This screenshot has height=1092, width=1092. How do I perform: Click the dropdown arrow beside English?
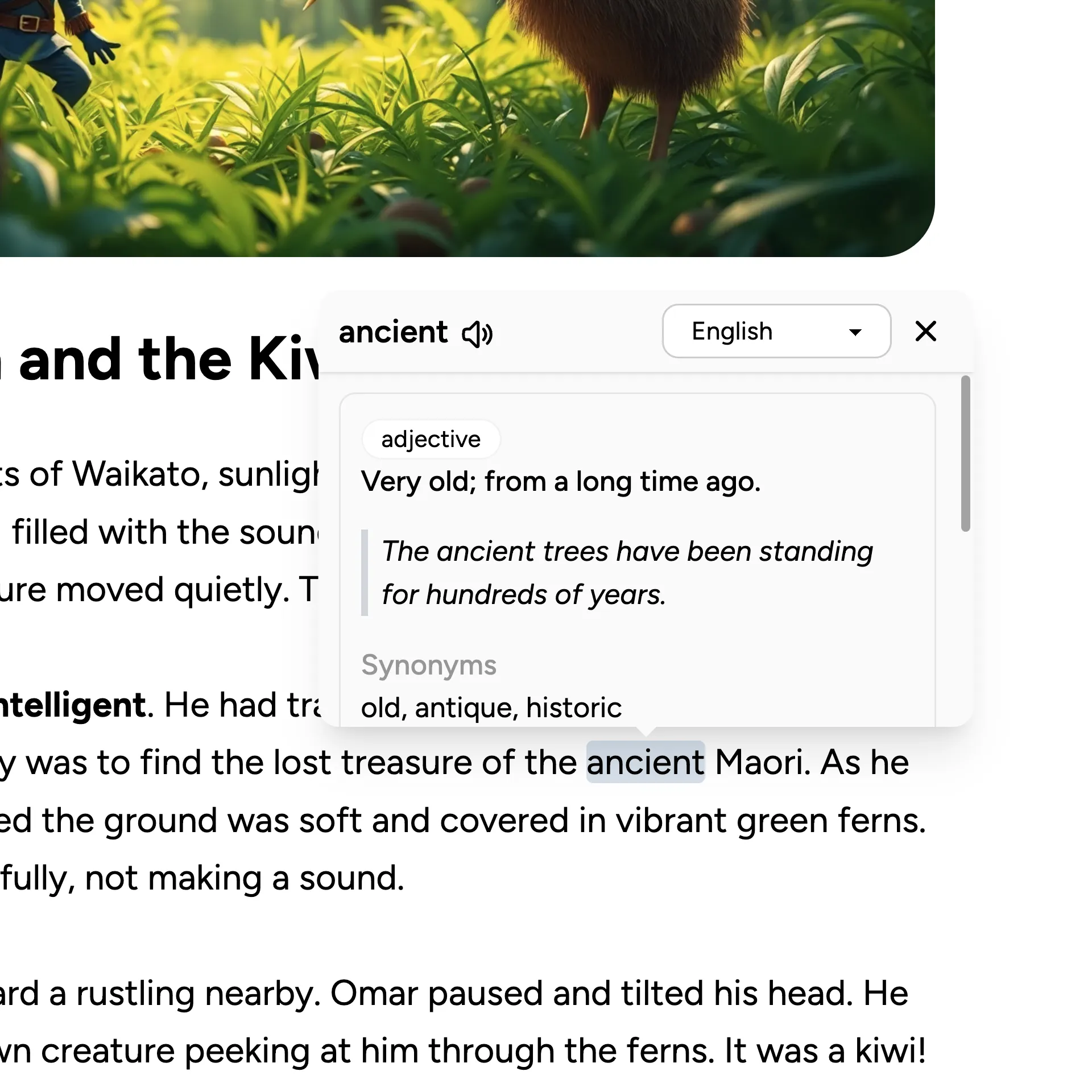[x=855, y=332]
